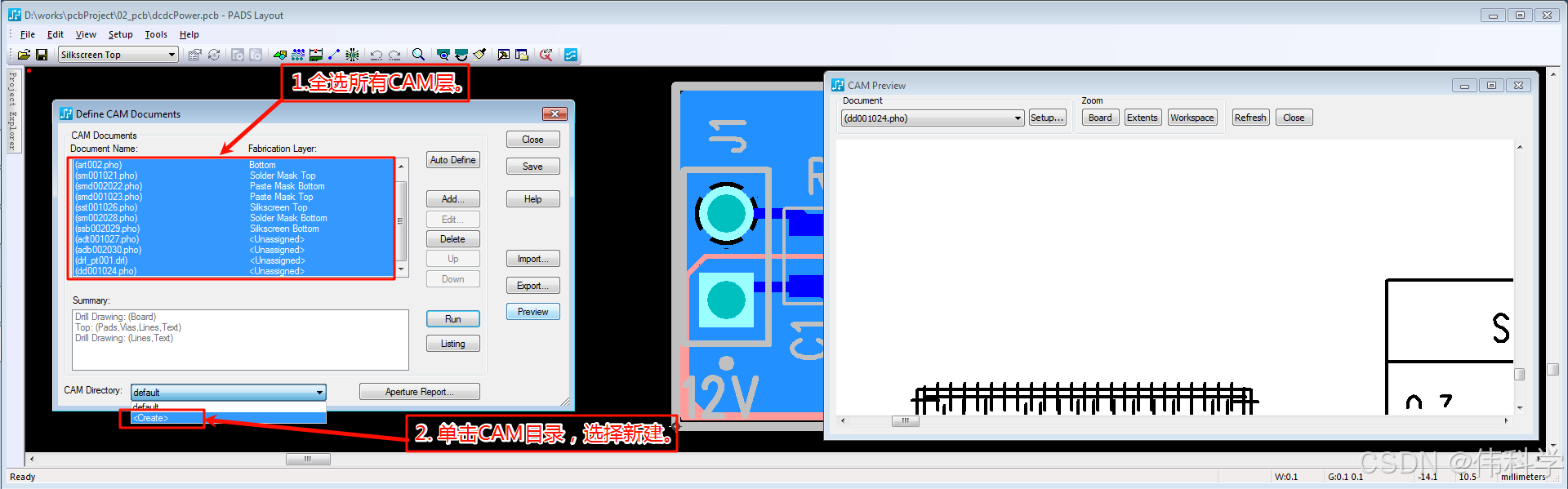This screenshot has height=489, width=1568.
Task: Open the Silkscreen Top layer dropdown
Action: pyautogui.click(x=118, y=55)
